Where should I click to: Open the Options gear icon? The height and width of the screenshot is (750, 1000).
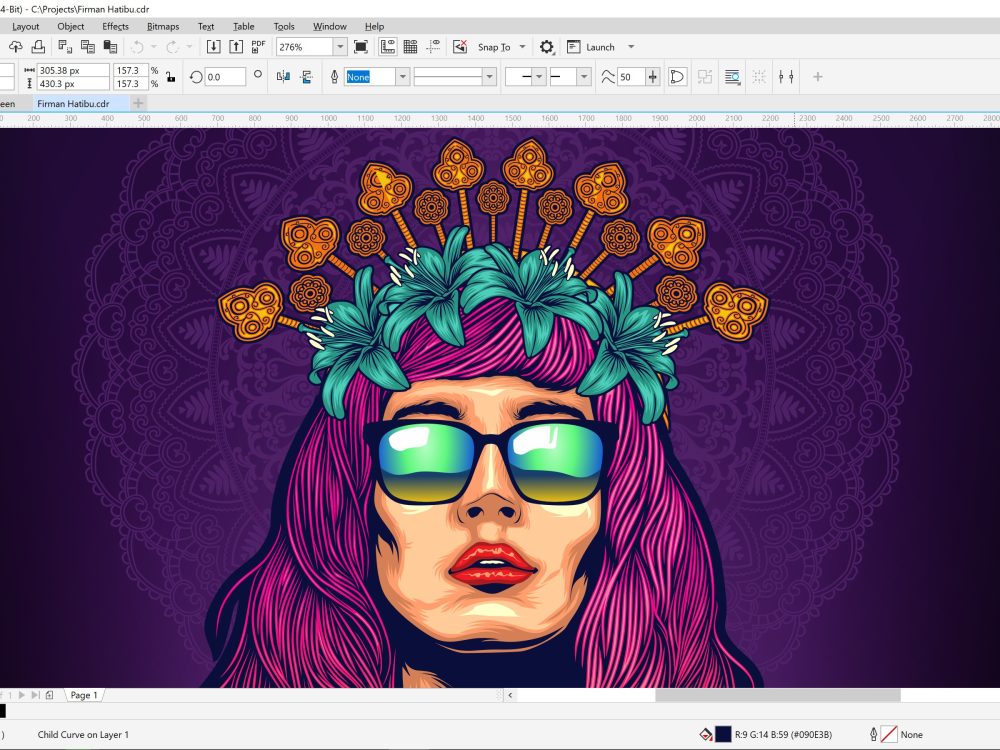[547, 47]
